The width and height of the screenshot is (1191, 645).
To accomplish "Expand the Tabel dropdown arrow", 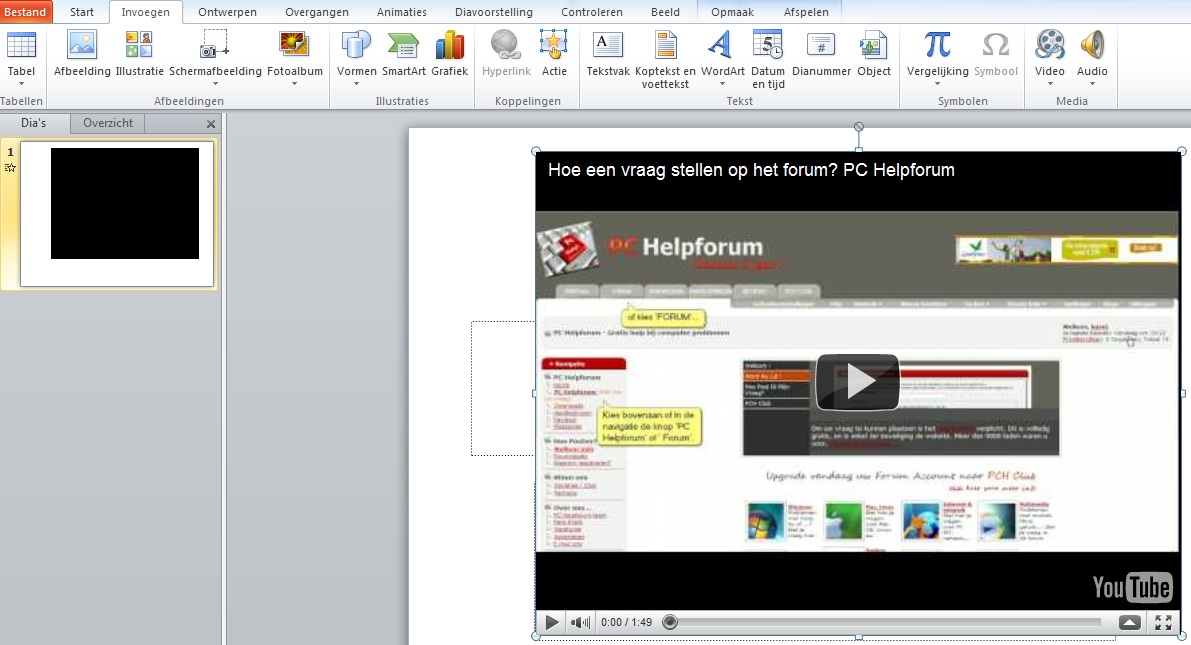I will point(21,84).
